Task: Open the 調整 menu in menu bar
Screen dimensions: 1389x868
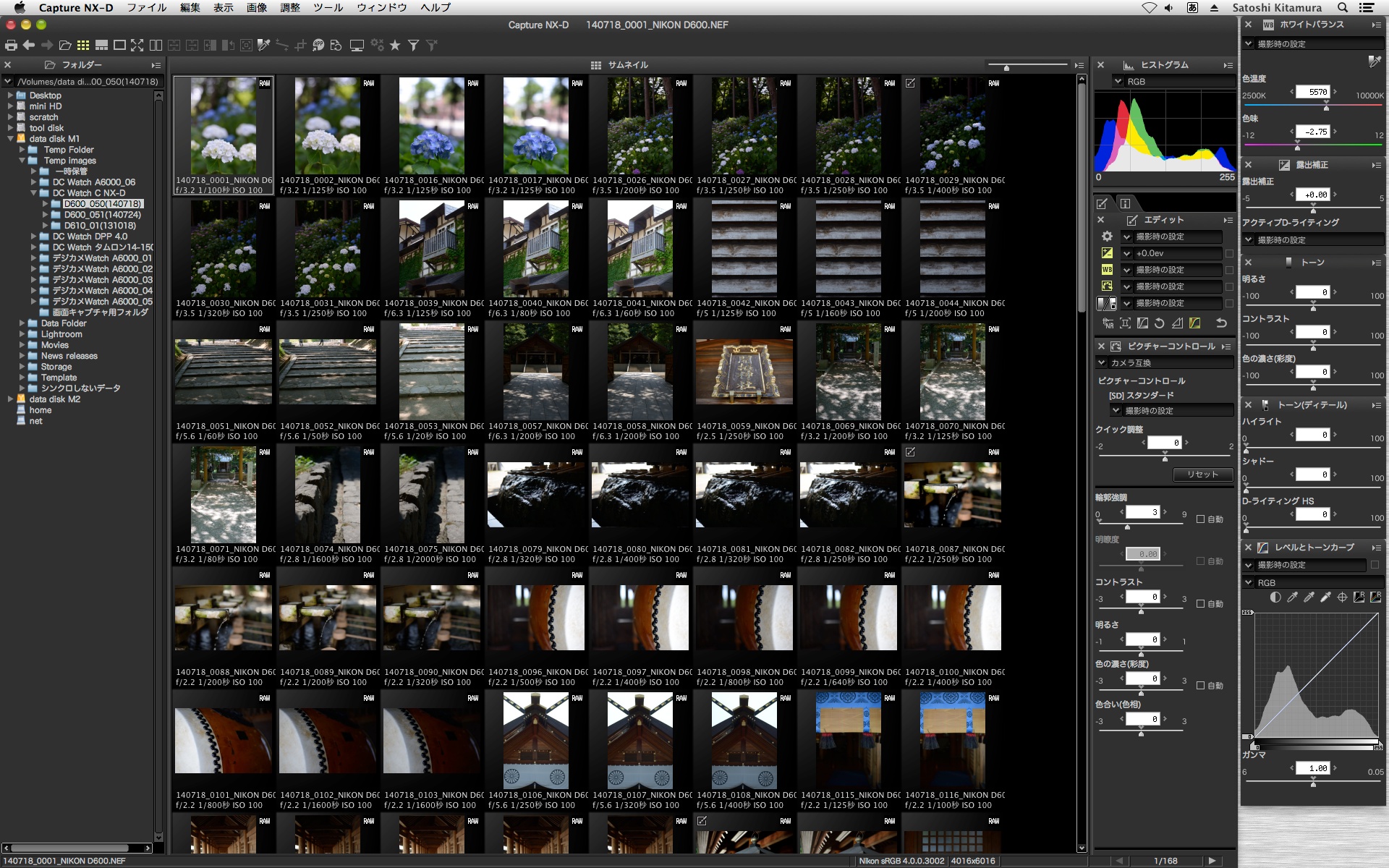Action: 291,8
